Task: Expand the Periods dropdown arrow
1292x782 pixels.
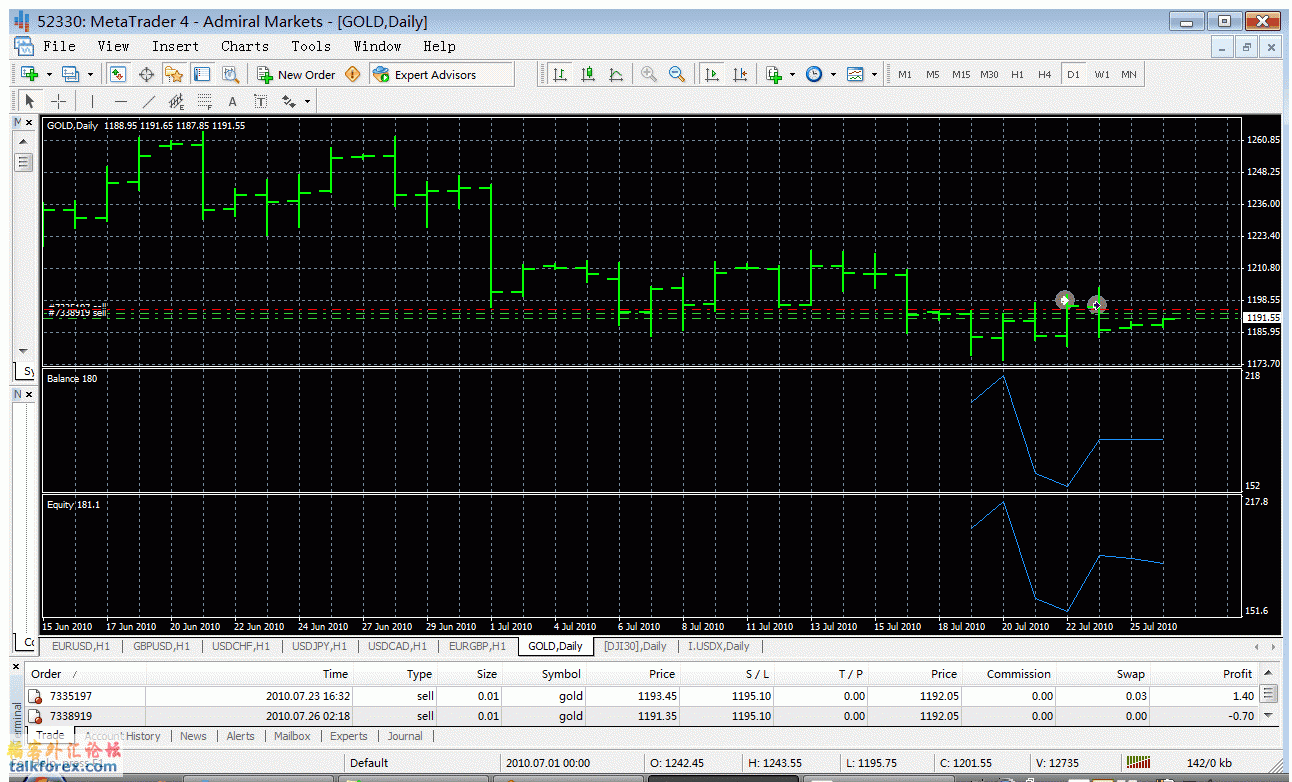Action: point(834,74)
